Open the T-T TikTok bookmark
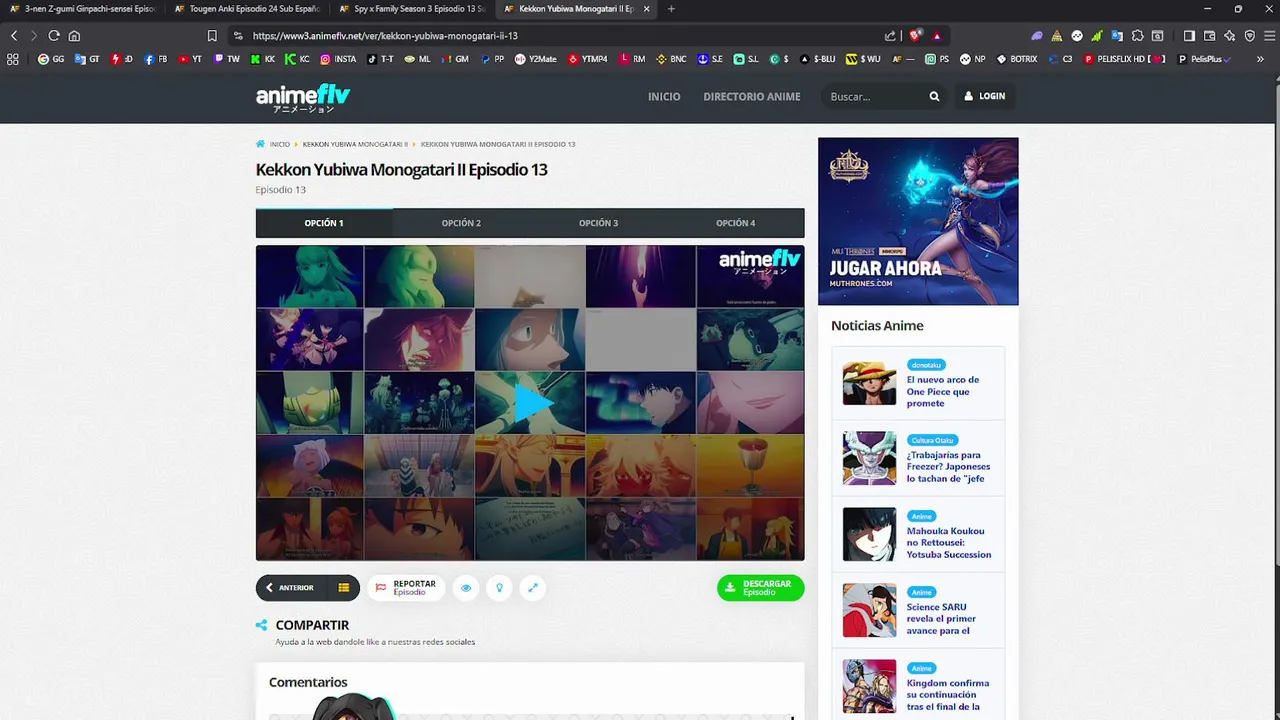 380,59
